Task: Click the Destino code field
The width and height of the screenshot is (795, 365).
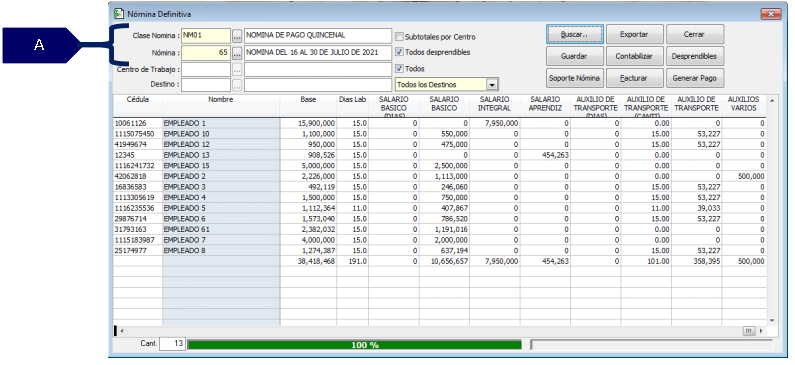Action: tap(205, 85)
